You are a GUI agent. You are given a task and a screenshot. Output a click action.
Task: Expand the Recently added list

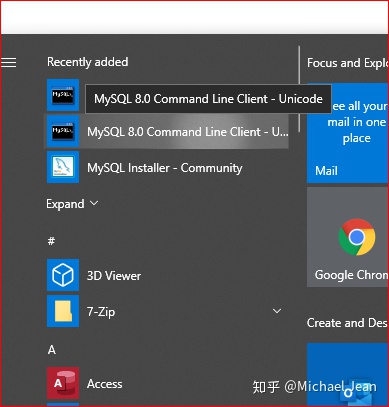click(72, 204)
